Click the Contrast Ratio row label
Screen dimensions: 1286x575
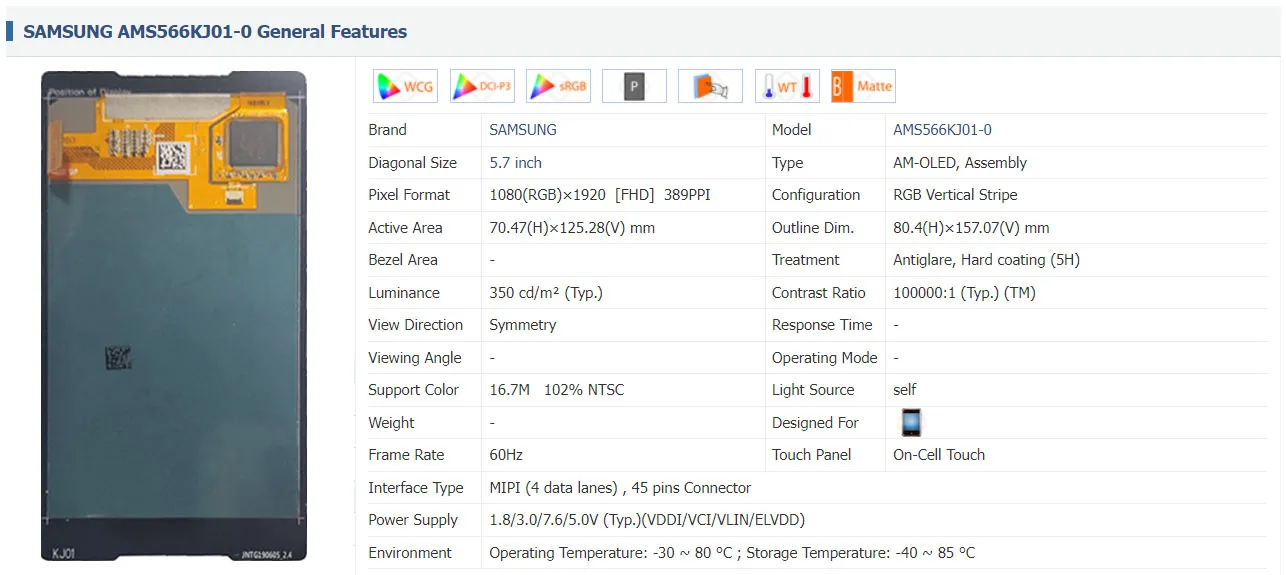[x=819, y=292]
